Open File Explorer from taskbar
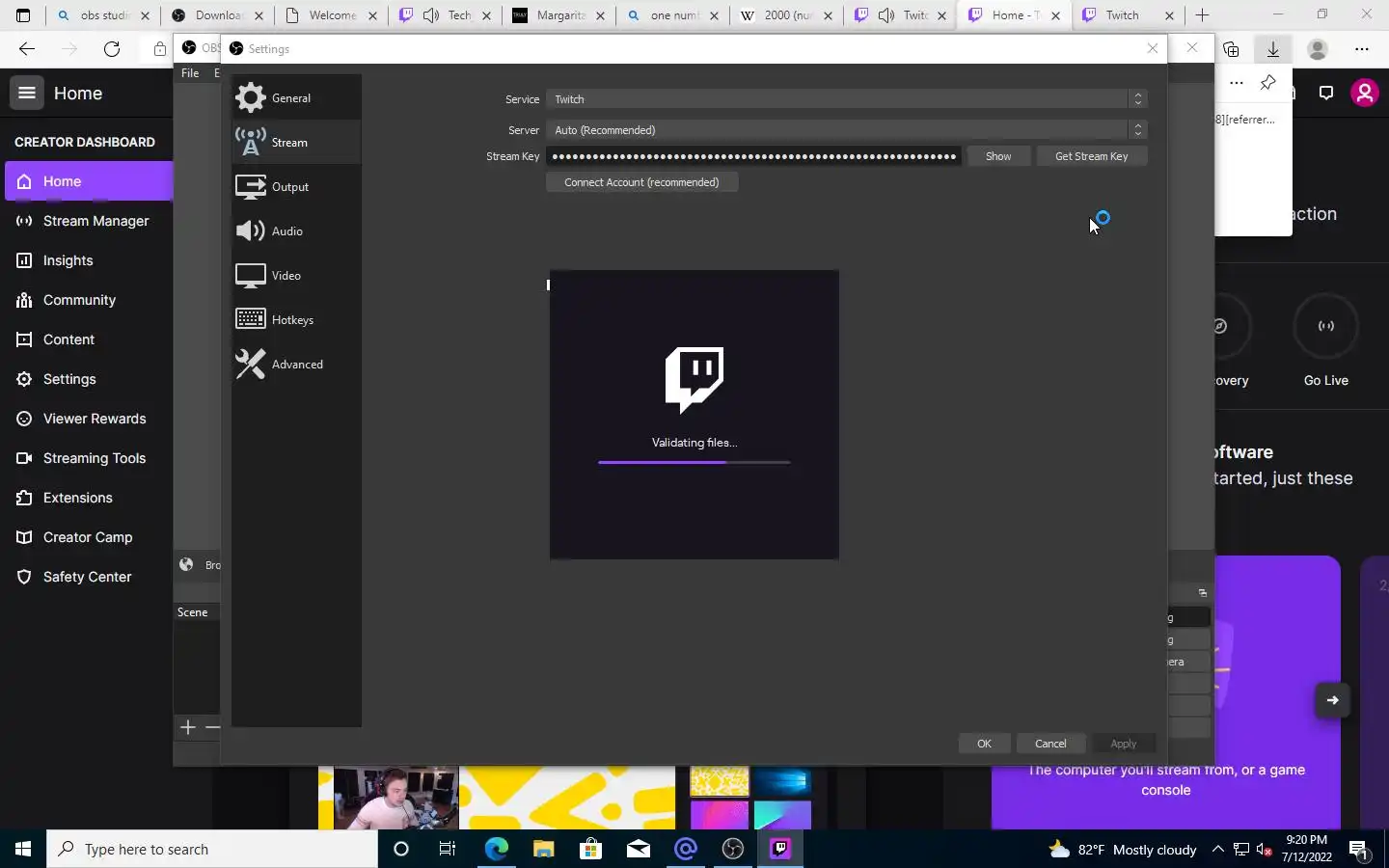Viewport: 1389px width, 868px height. (x=543, y=849)
